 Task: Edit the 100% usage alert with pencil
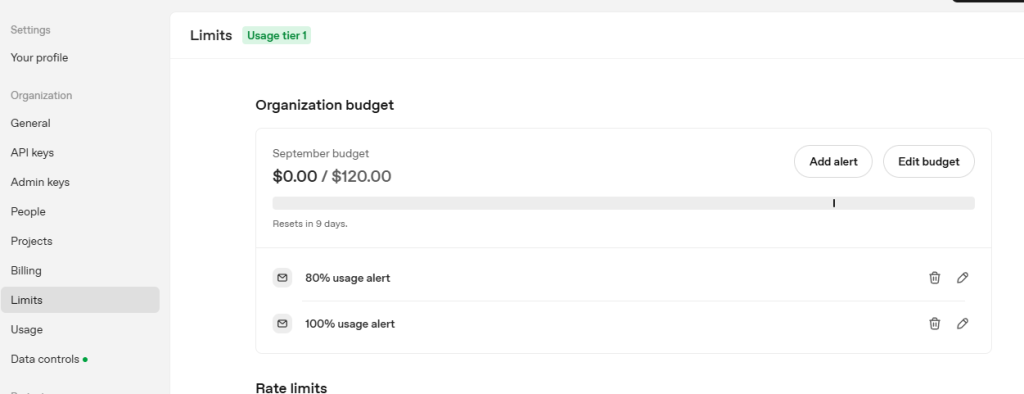point(962,323)
